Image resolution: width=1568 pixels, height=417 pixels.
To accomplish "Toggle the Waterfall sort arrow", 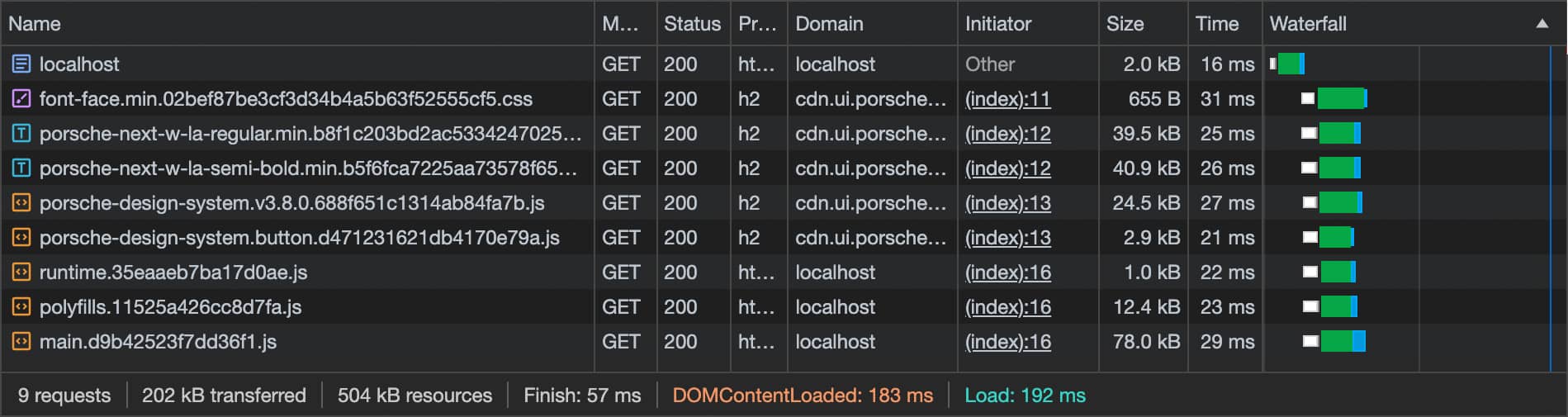I will (x=1542, y=24).
